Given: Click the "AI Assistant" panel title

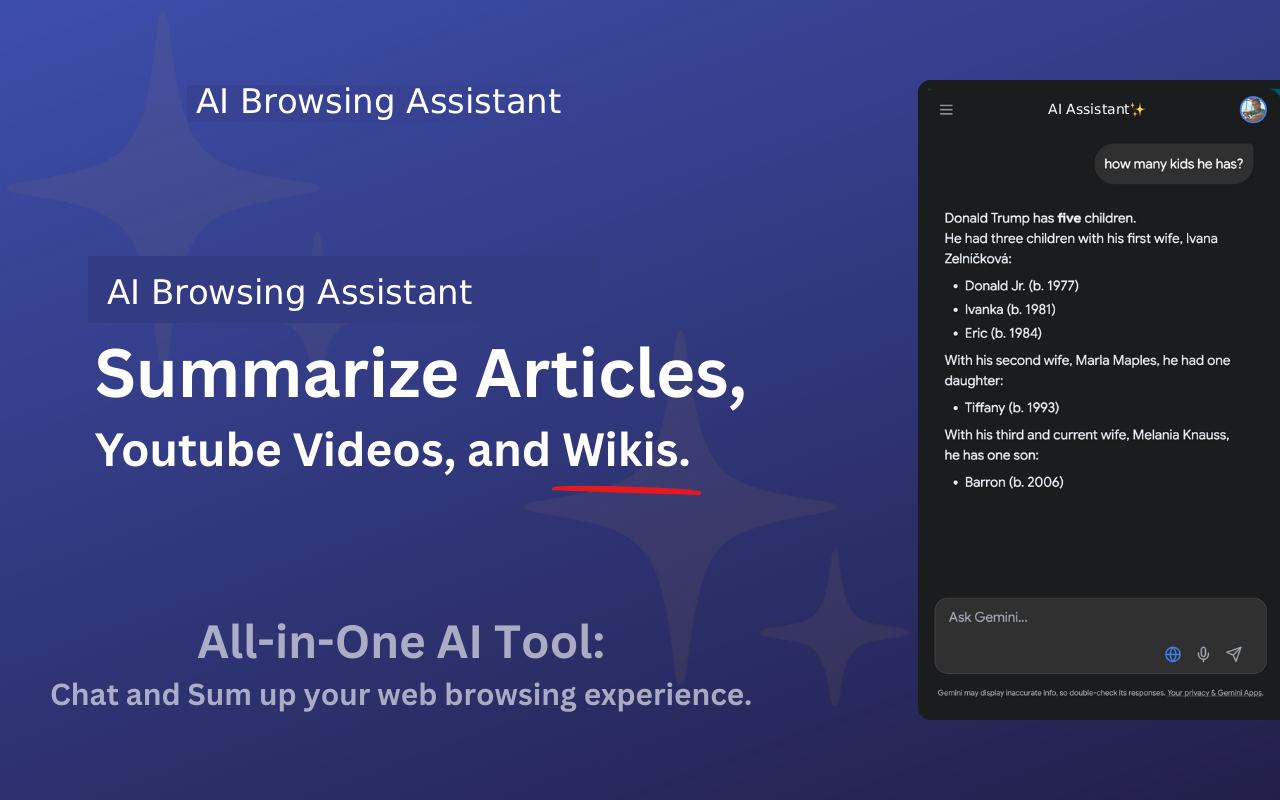Looking at the screenshot, I should pyautogui.click(x=1096, y=110).
